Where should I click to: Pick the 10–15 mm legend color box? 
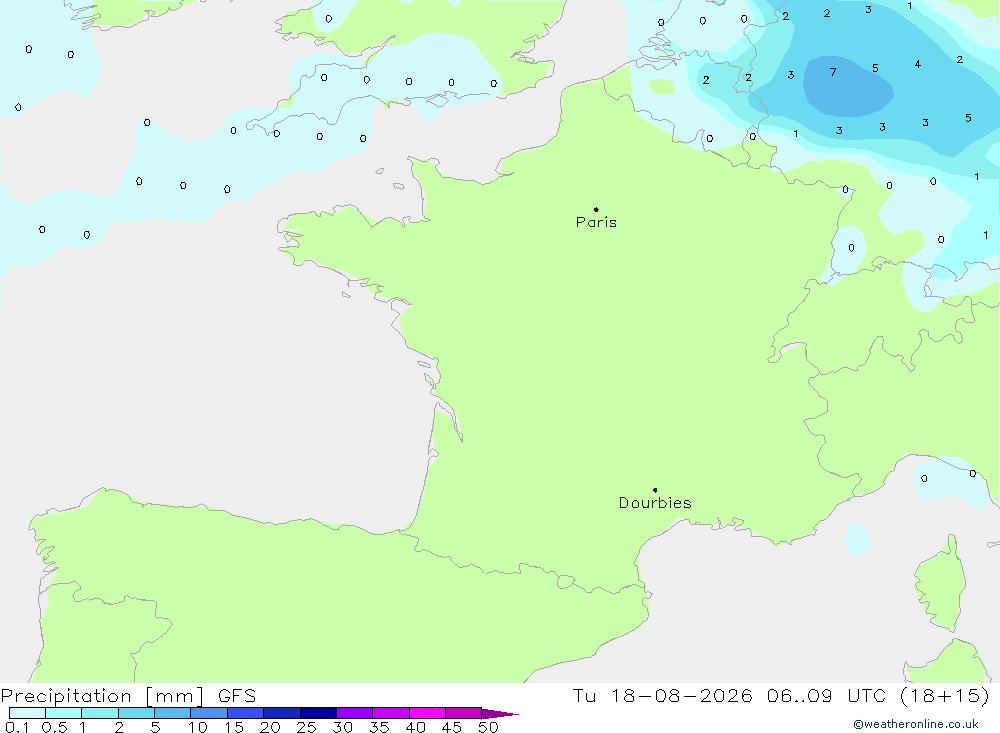click(x=209, y=713)
